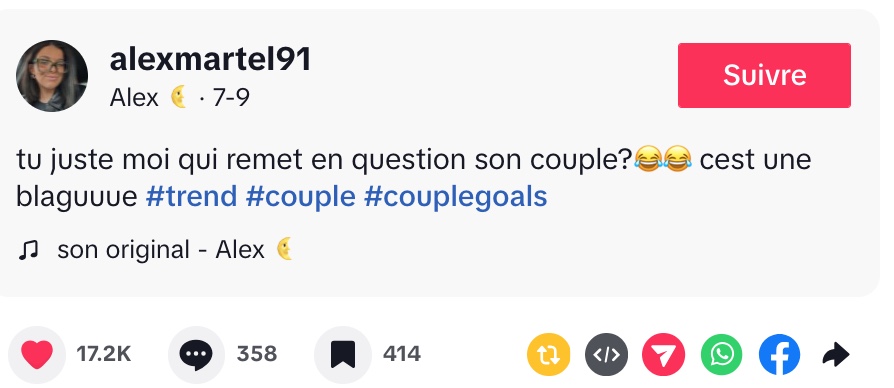Viewport: 894px width, 388px height.
Task: Repost using the yellow arrows icon
Action: [548, 354]
